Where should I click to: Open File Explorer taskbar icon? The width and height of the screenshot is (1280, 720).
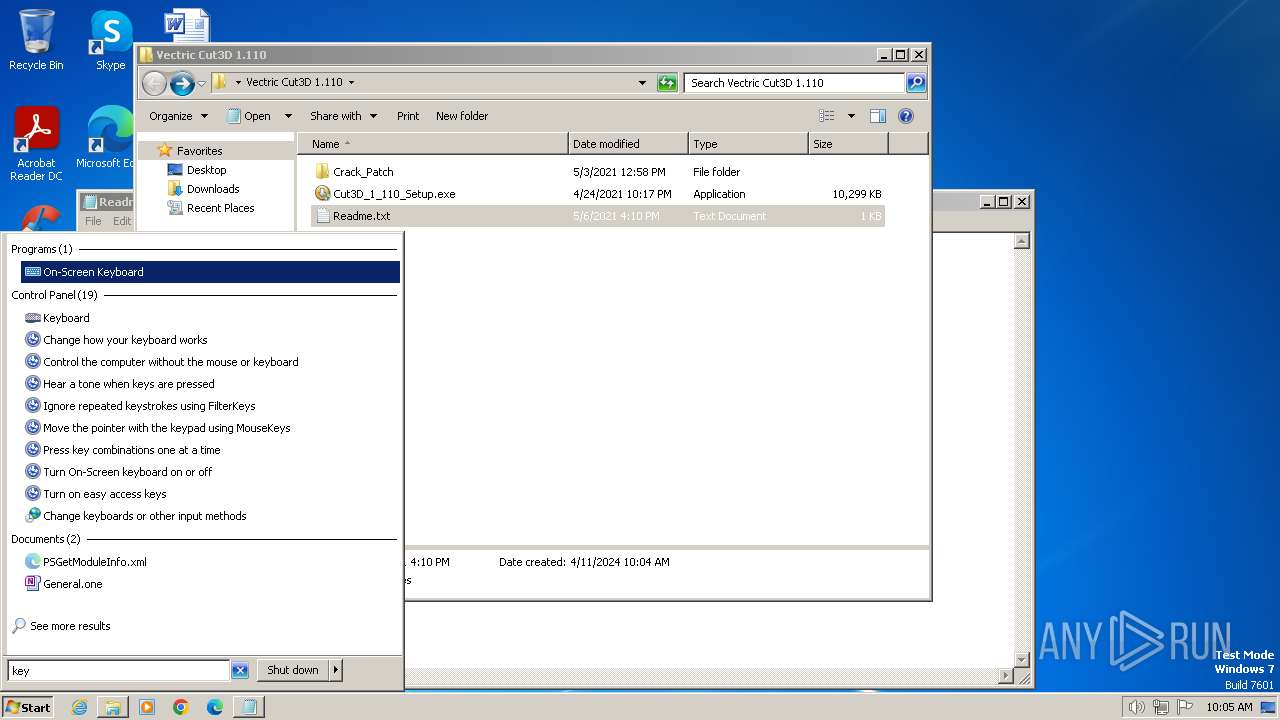[x=113, y=707]
